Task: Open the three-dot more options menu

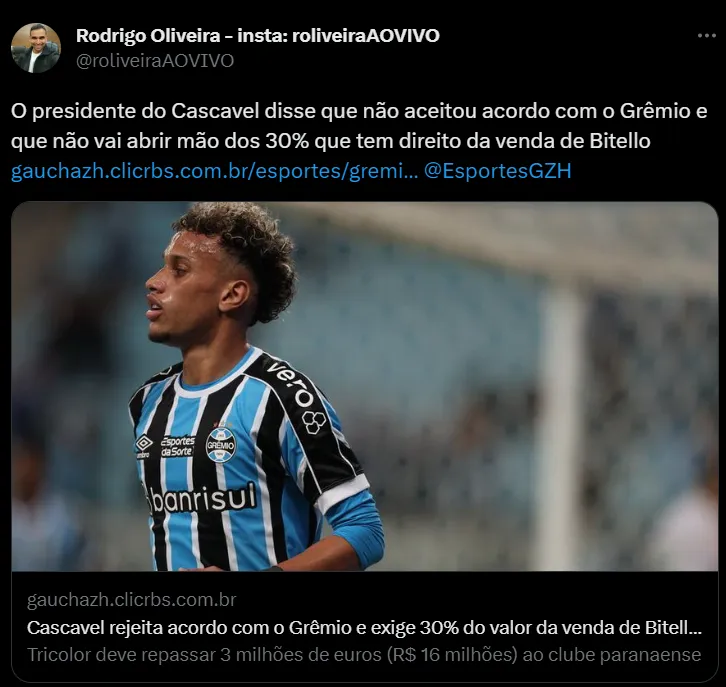Action: [707, 36]
